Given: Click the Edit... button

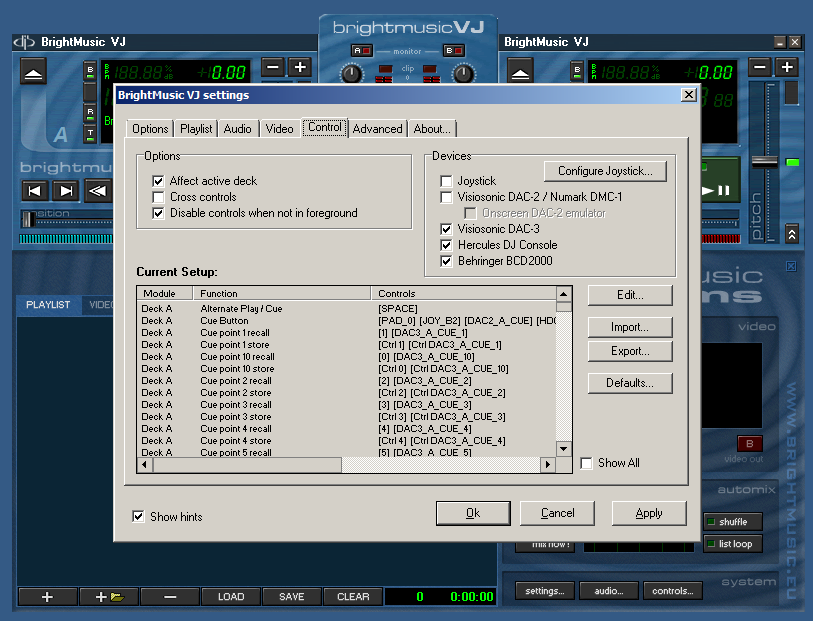Looking at the screenshot, I should [x=630, y=295].
